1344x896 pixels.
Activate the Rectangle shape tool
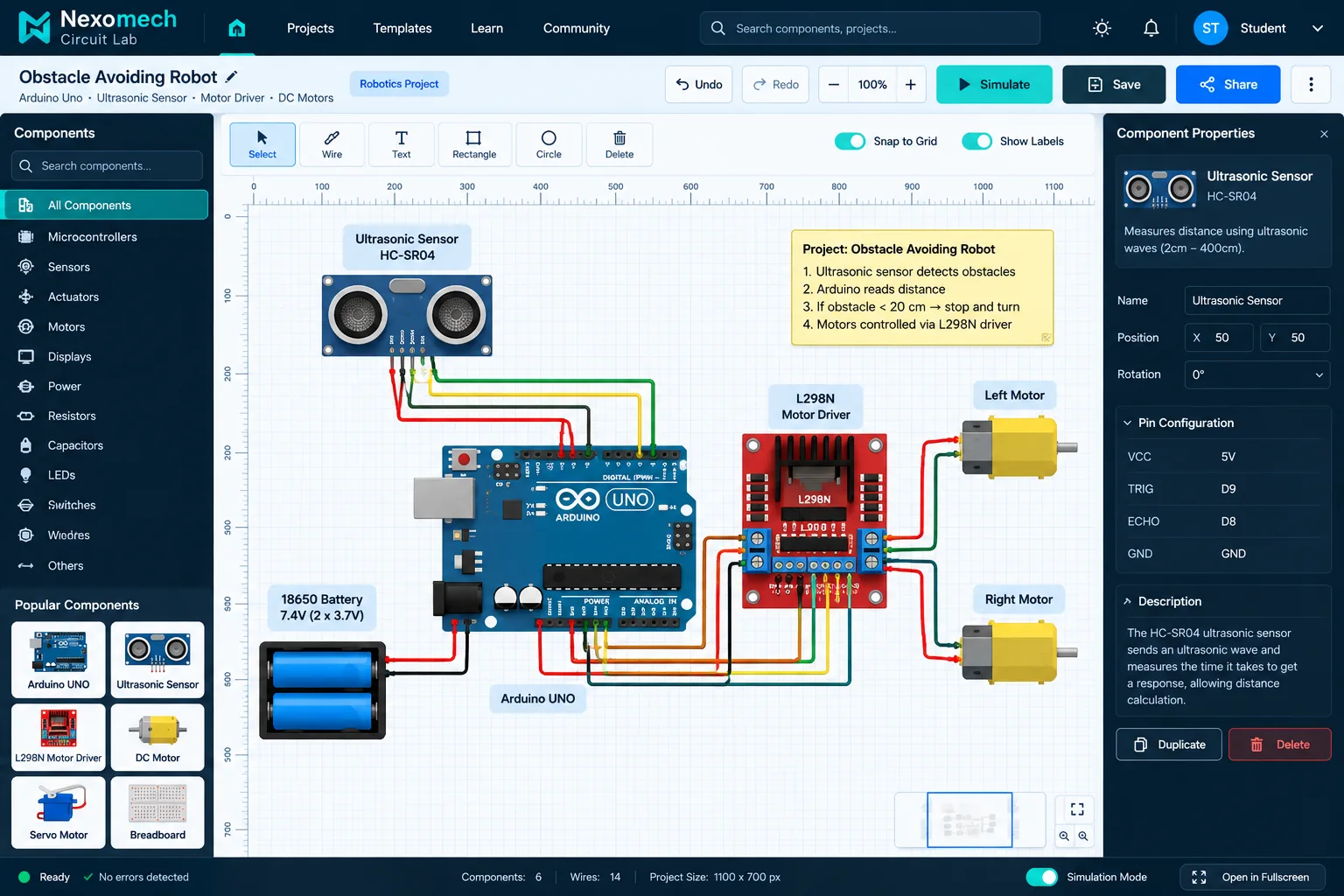474,144
